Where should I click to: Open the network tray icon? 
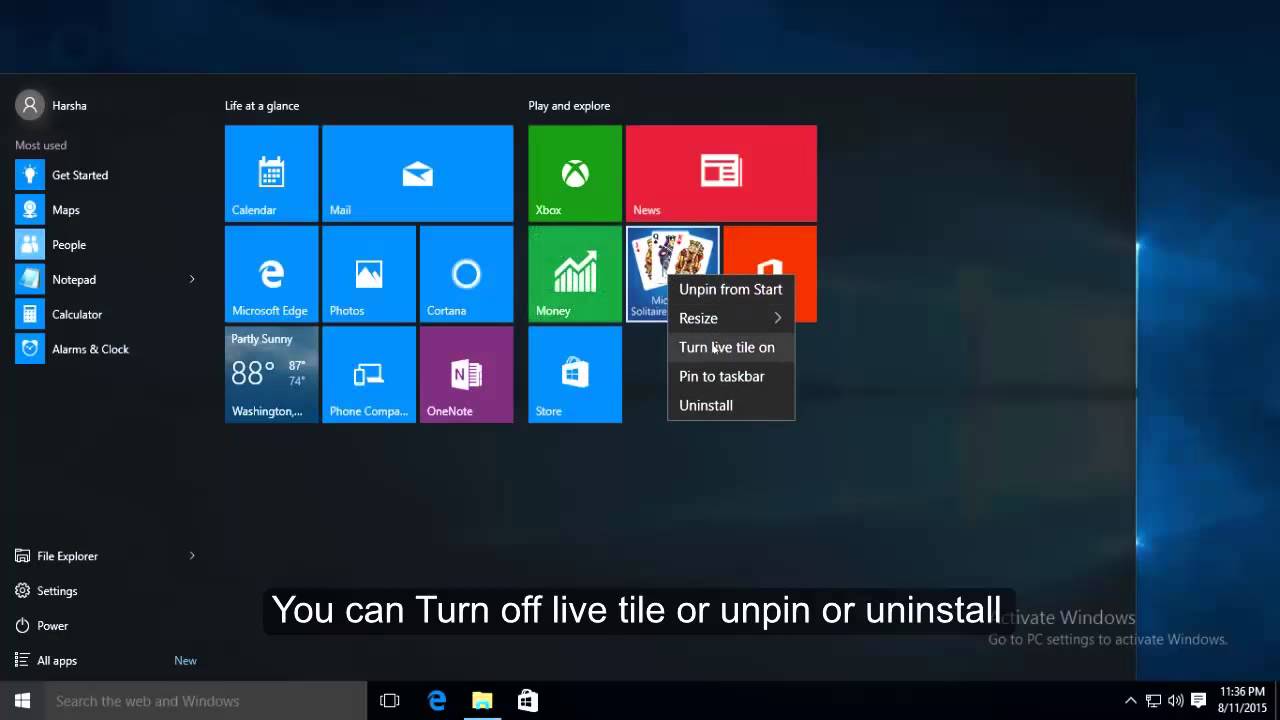pyautogui.click(x=1153, y=701)
